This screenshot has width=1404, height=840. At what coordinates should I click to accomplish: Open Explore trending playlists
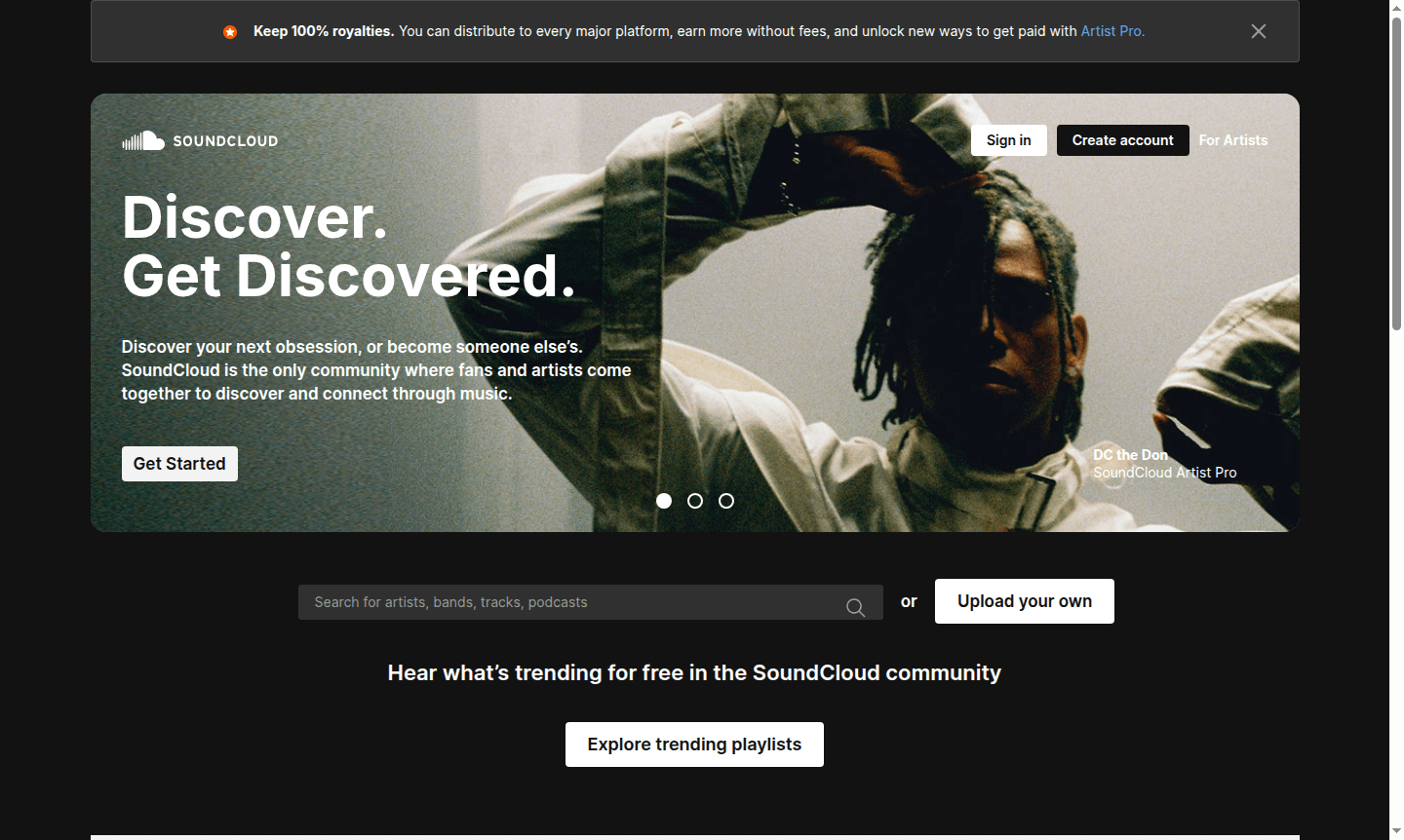click(x=694, y=745)
